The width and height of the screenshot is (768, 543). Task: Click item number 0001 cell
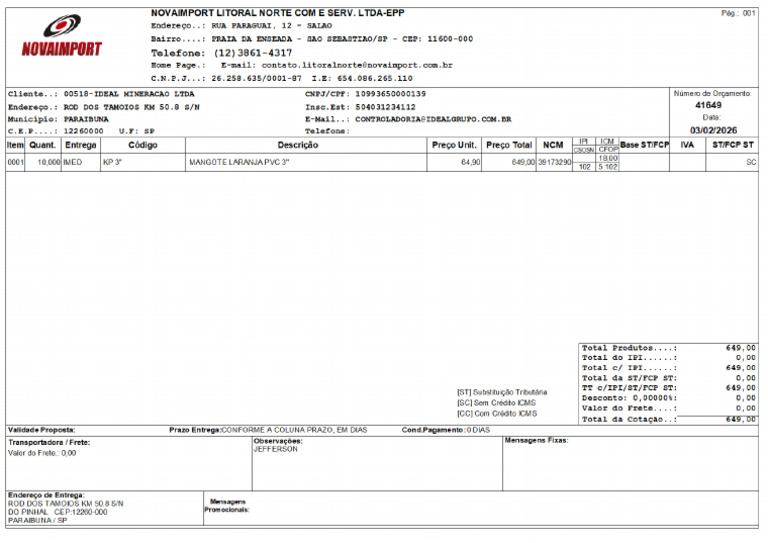point(15,162)
